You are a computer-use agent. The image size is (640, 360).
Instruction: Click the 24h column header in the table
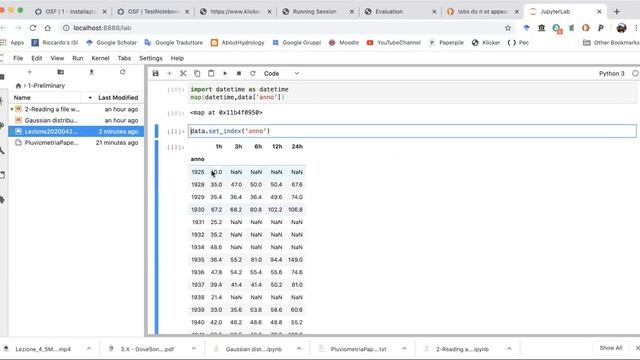click(x=297, y=147)
